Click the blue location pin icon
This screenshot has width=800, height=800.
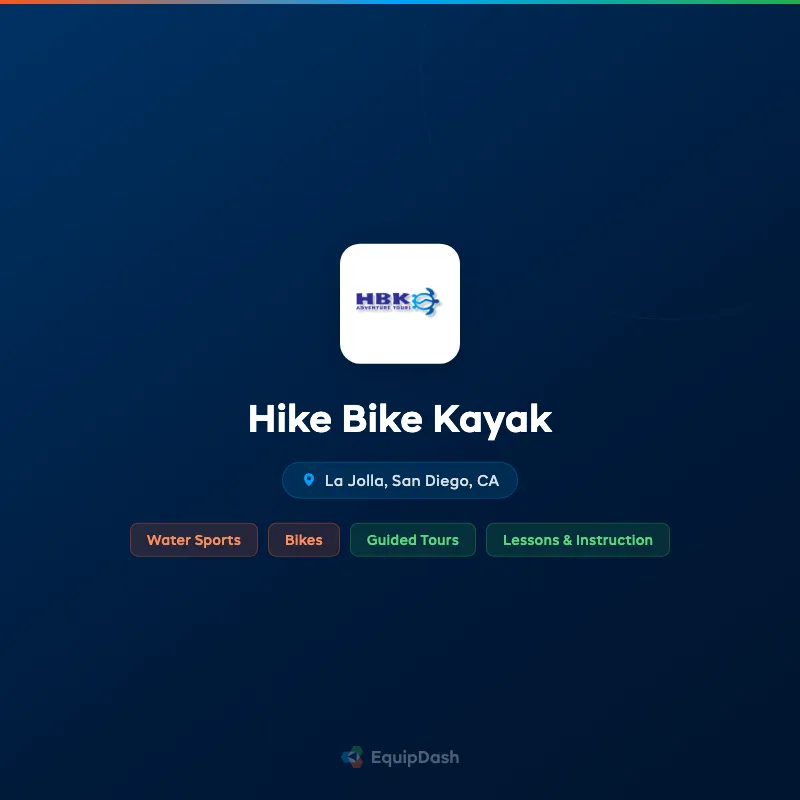[309, 480]
